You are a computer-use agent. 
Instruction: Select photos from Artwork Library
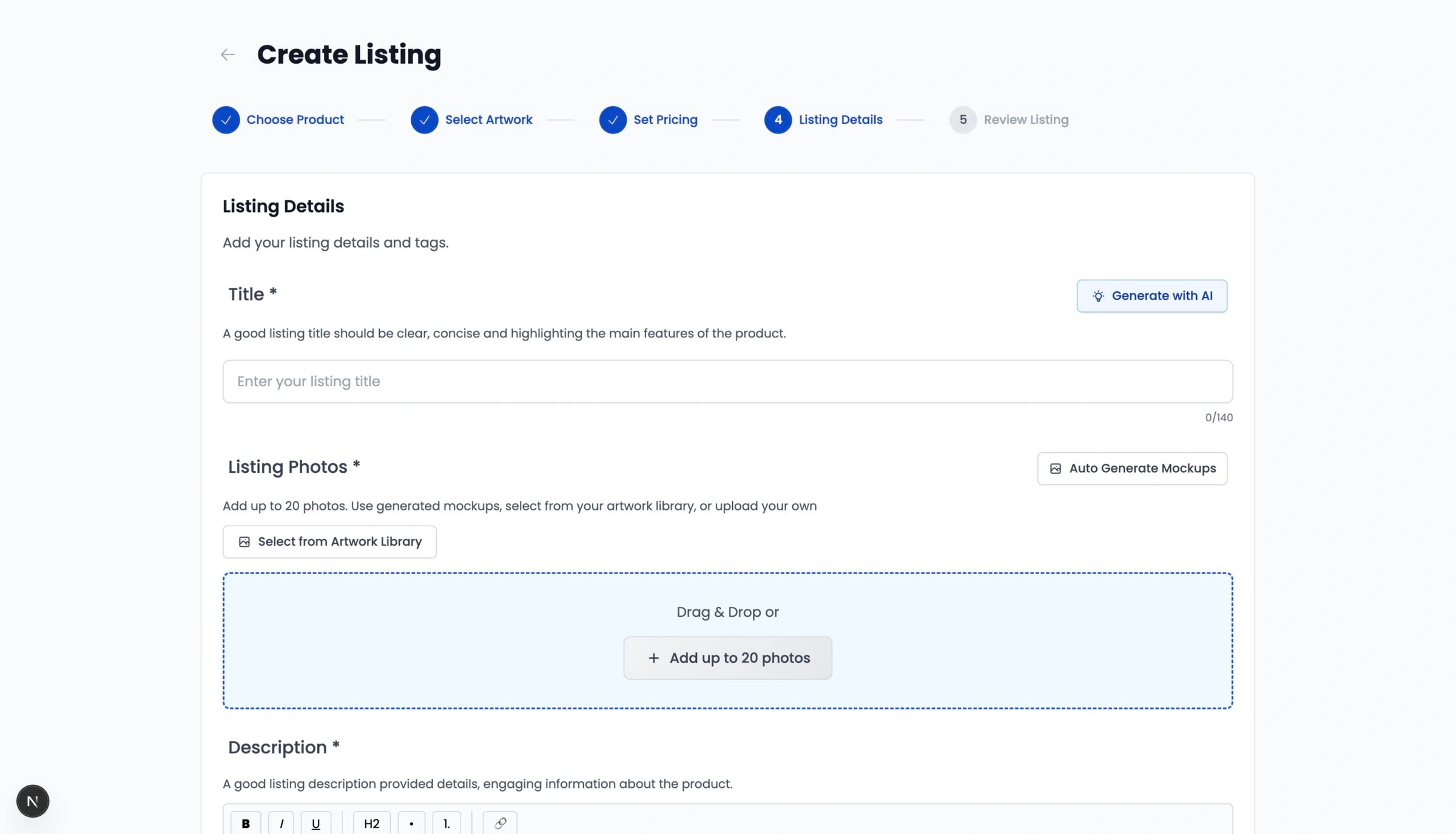click(329, 541)
